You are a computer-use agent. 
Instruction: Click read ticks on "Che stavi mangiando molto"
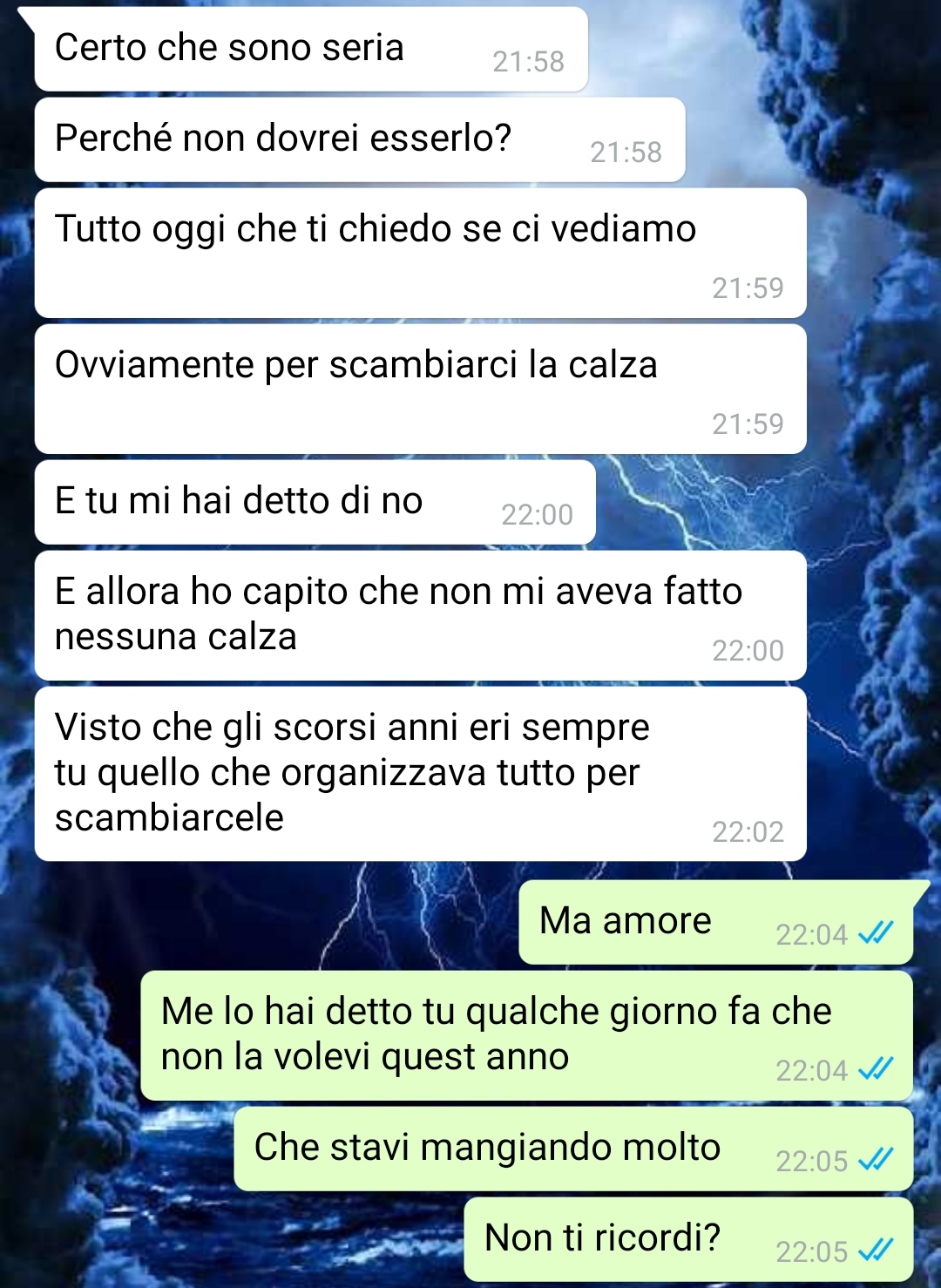[876, 1161]
